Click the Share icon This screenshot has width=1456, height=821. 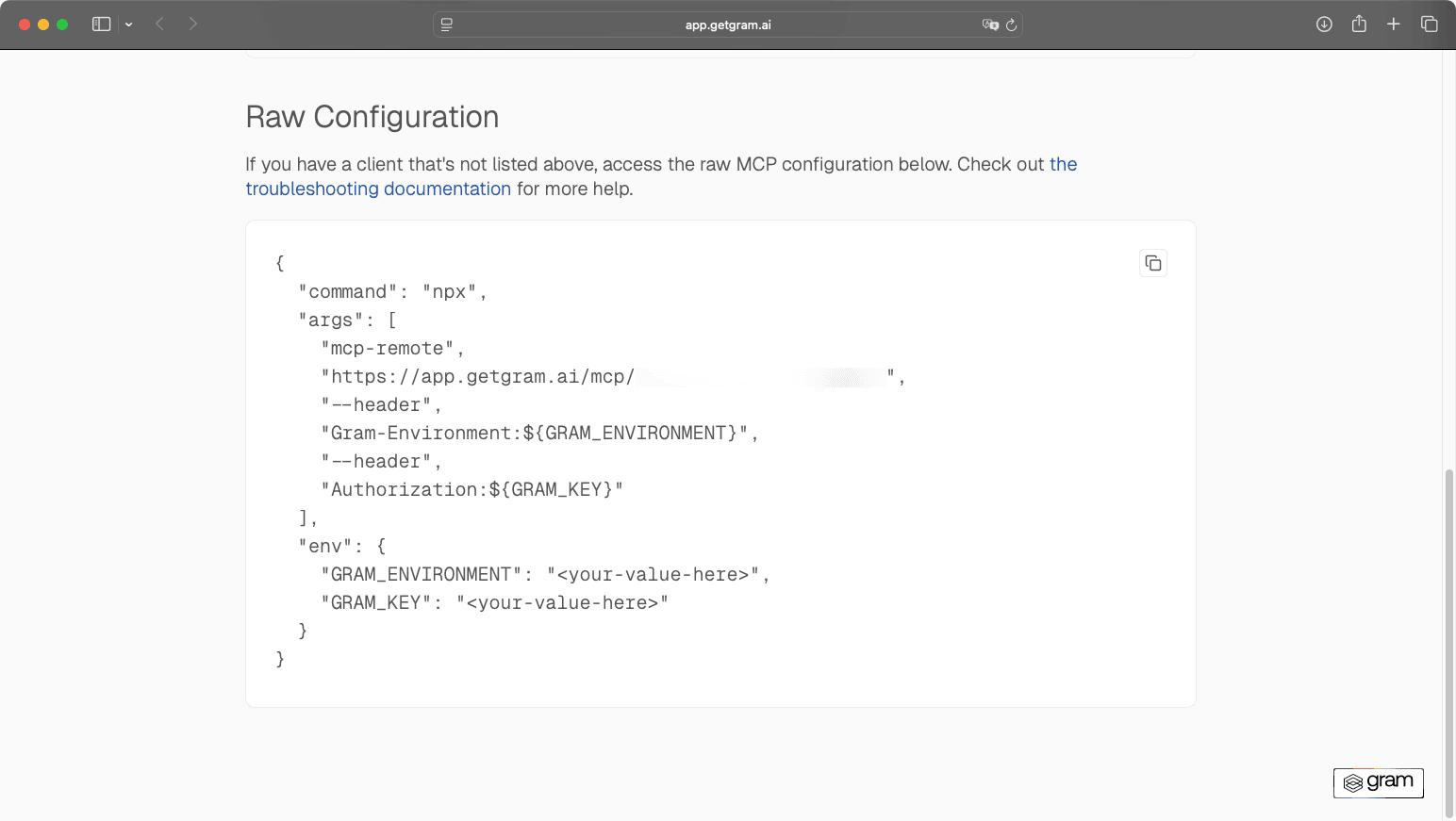point(1359,24)
